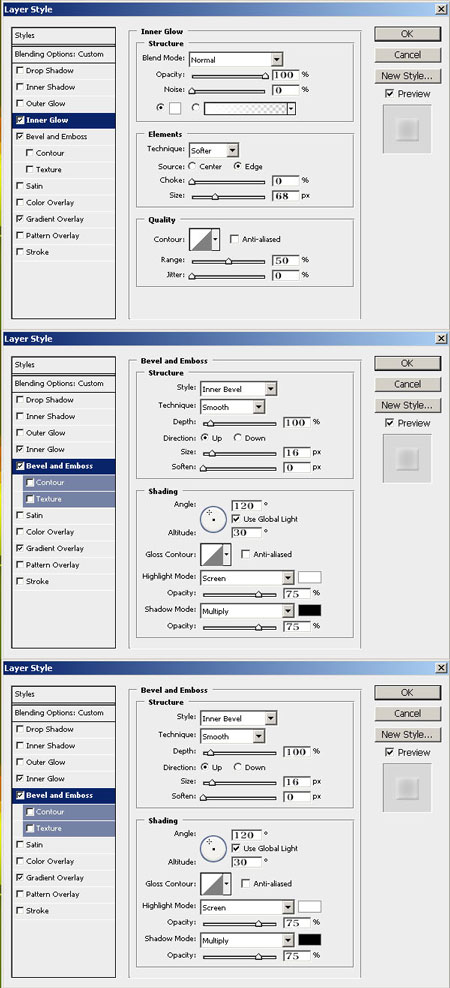Click preview thumbnail in the Inner Glow dialog

click(x=407, y=129)
